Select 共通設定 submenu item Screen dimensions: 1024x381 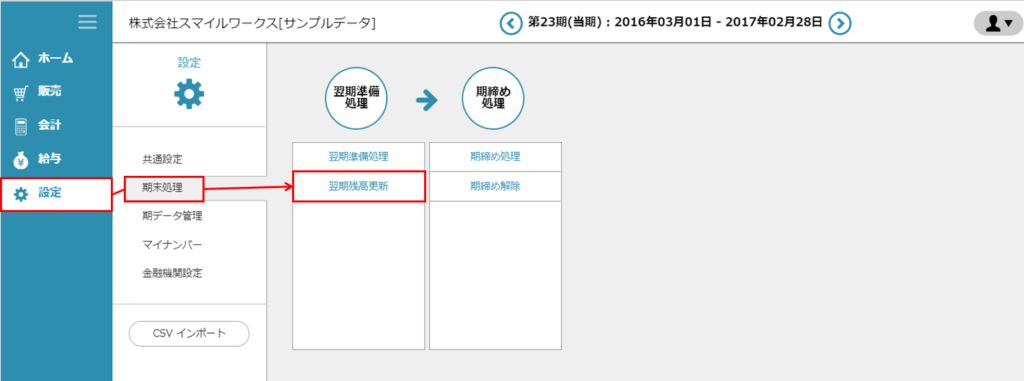click(162, 159)
